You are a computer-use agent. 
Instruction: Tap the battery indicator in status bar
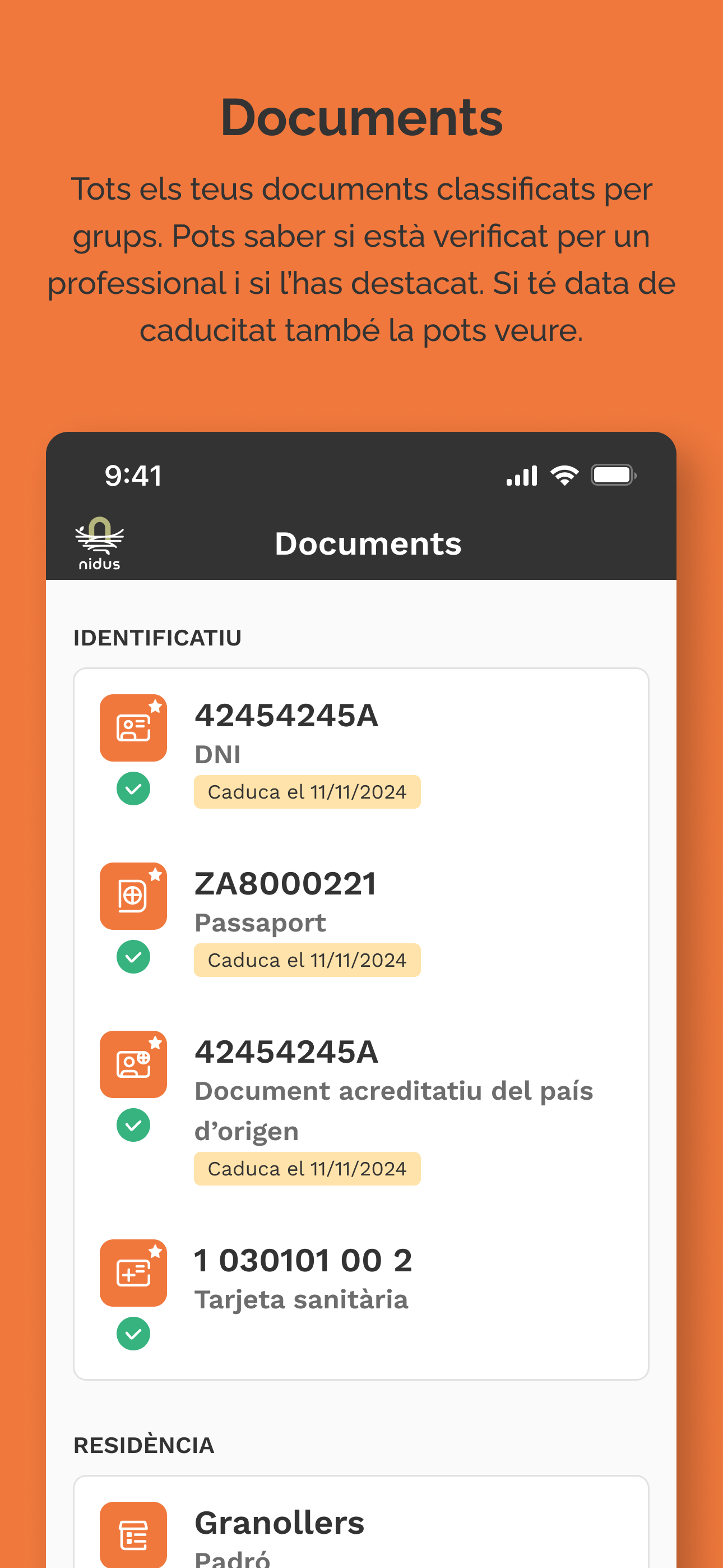[614, 476]
